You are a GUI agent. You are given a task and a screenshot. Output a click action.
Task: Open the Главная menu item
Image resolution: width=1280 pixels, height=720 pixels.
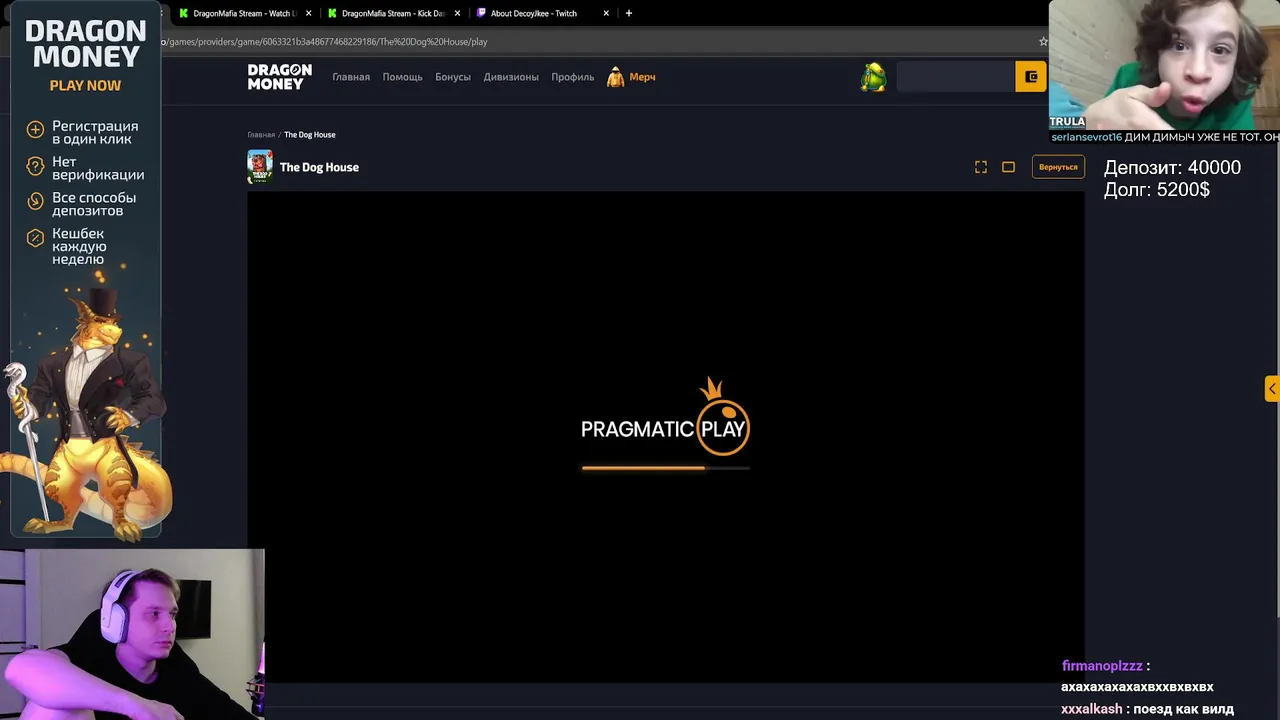point(351,77)
